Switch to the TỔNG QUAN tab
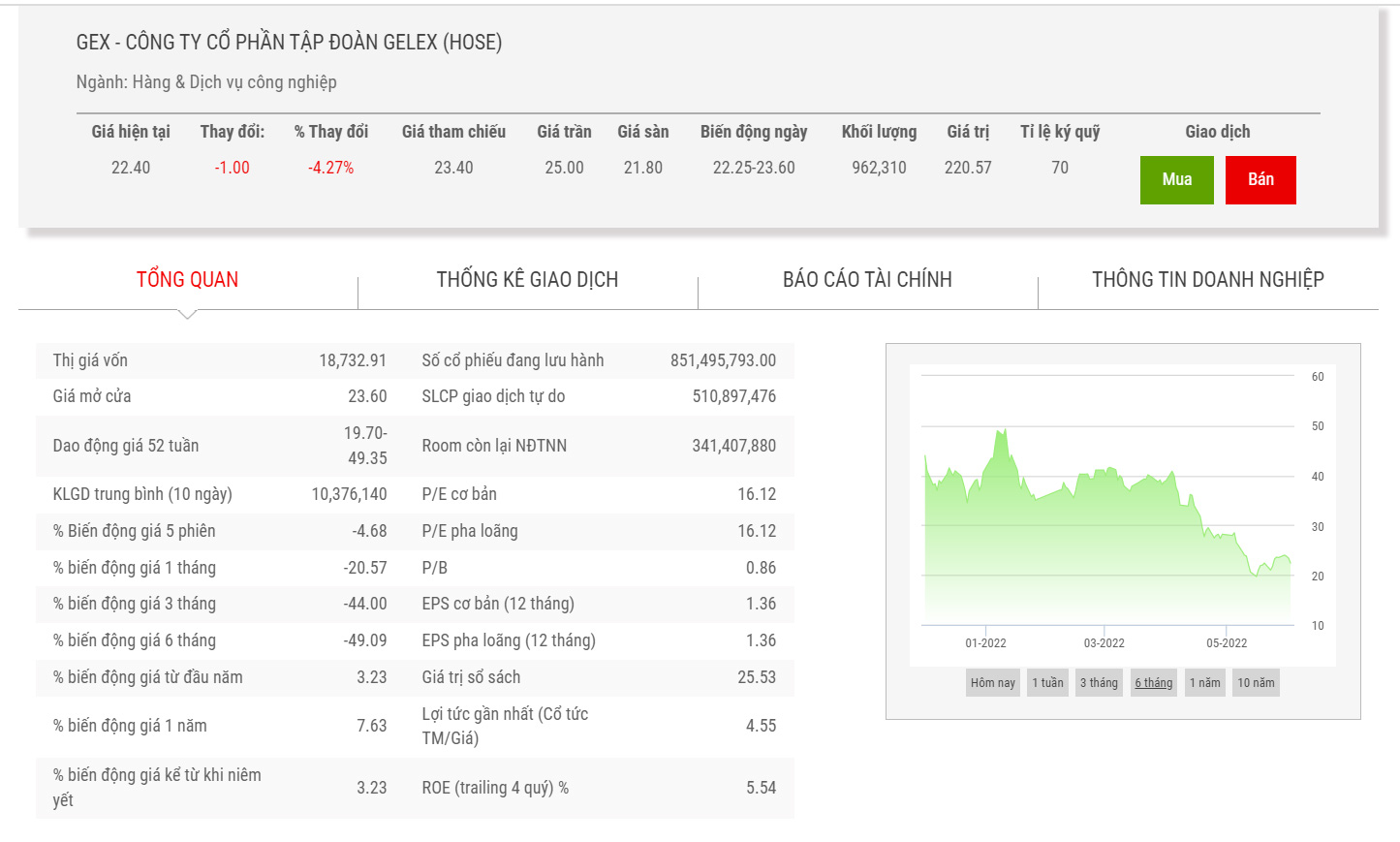This screenshot has height=842, width=1400. [x=187, y=280]
